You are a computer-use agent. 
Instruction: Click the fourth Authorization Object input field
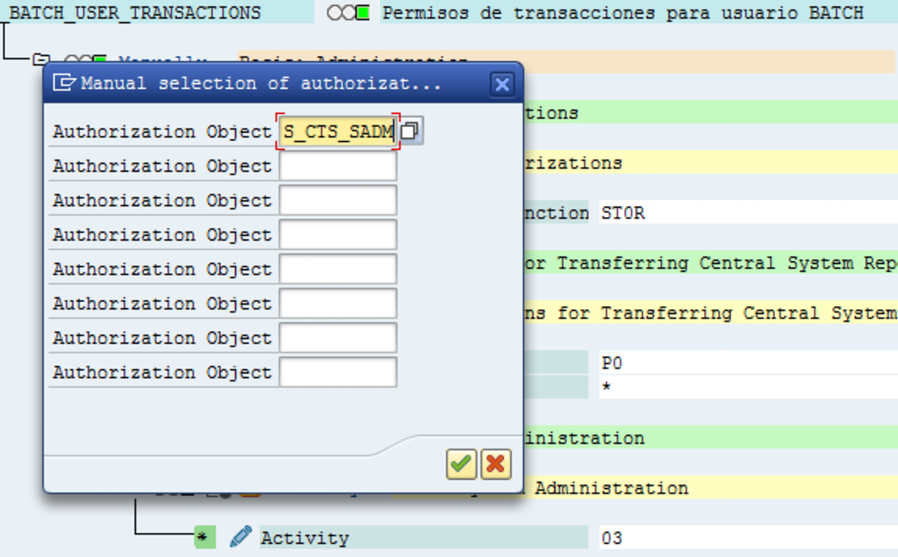337,235
